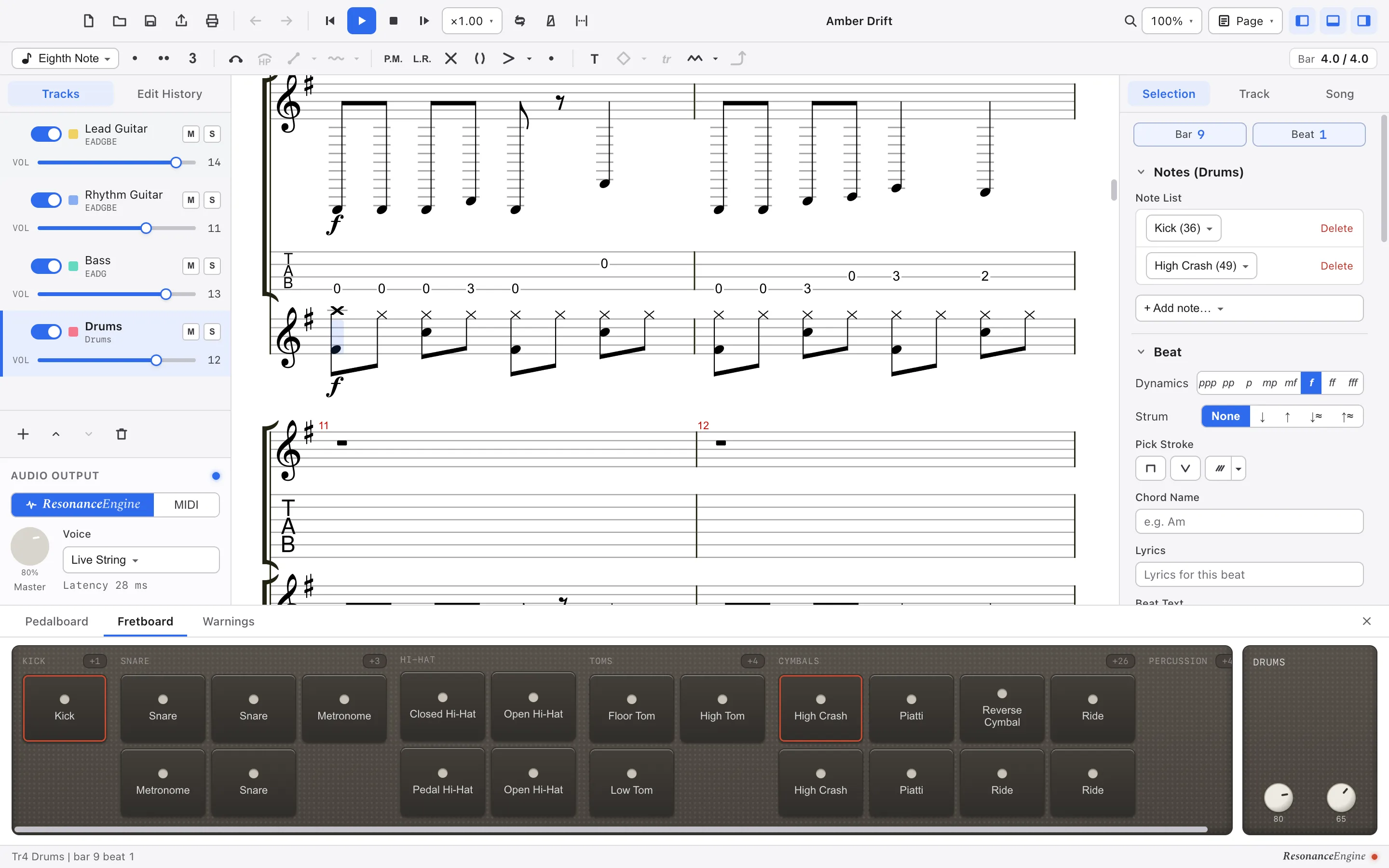This screenshot has height=868, width=1389.
Task: Click the search magnifier icon
Action: pos(1130,21)
